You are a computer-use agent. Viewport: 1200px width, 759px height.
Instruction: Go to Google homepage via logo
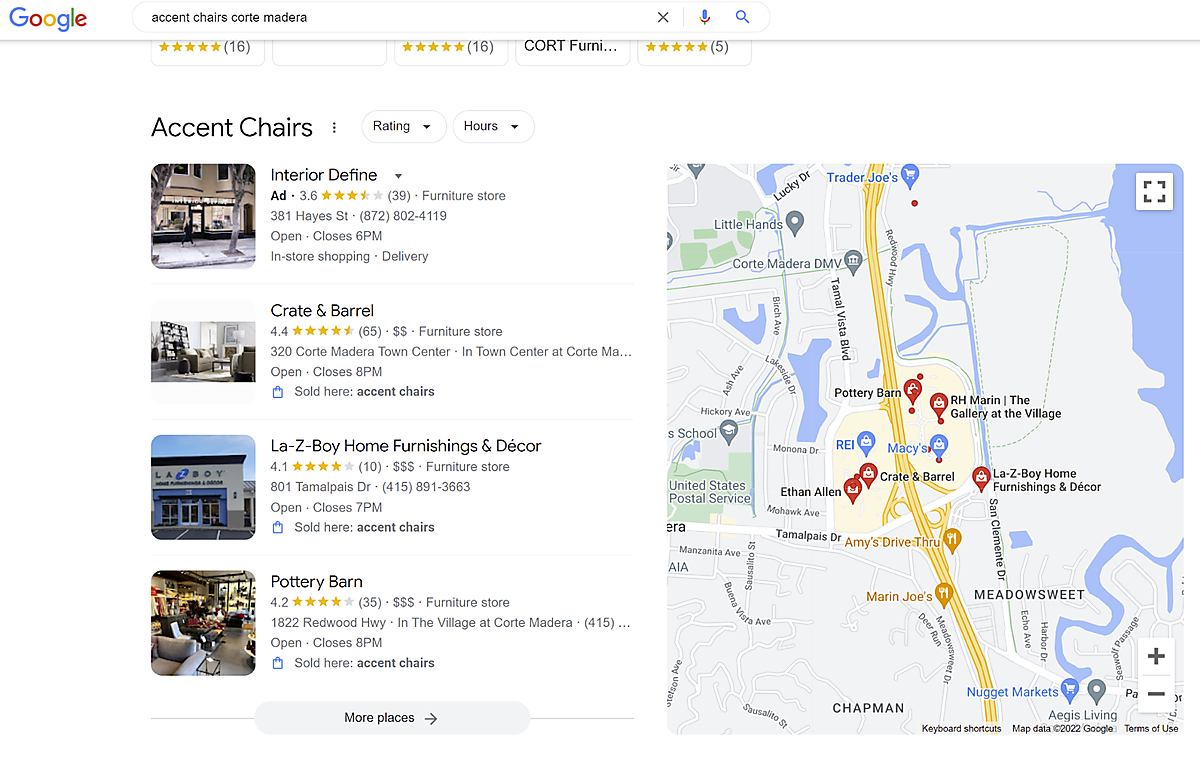pyautogui.click(x=48, y=18)
